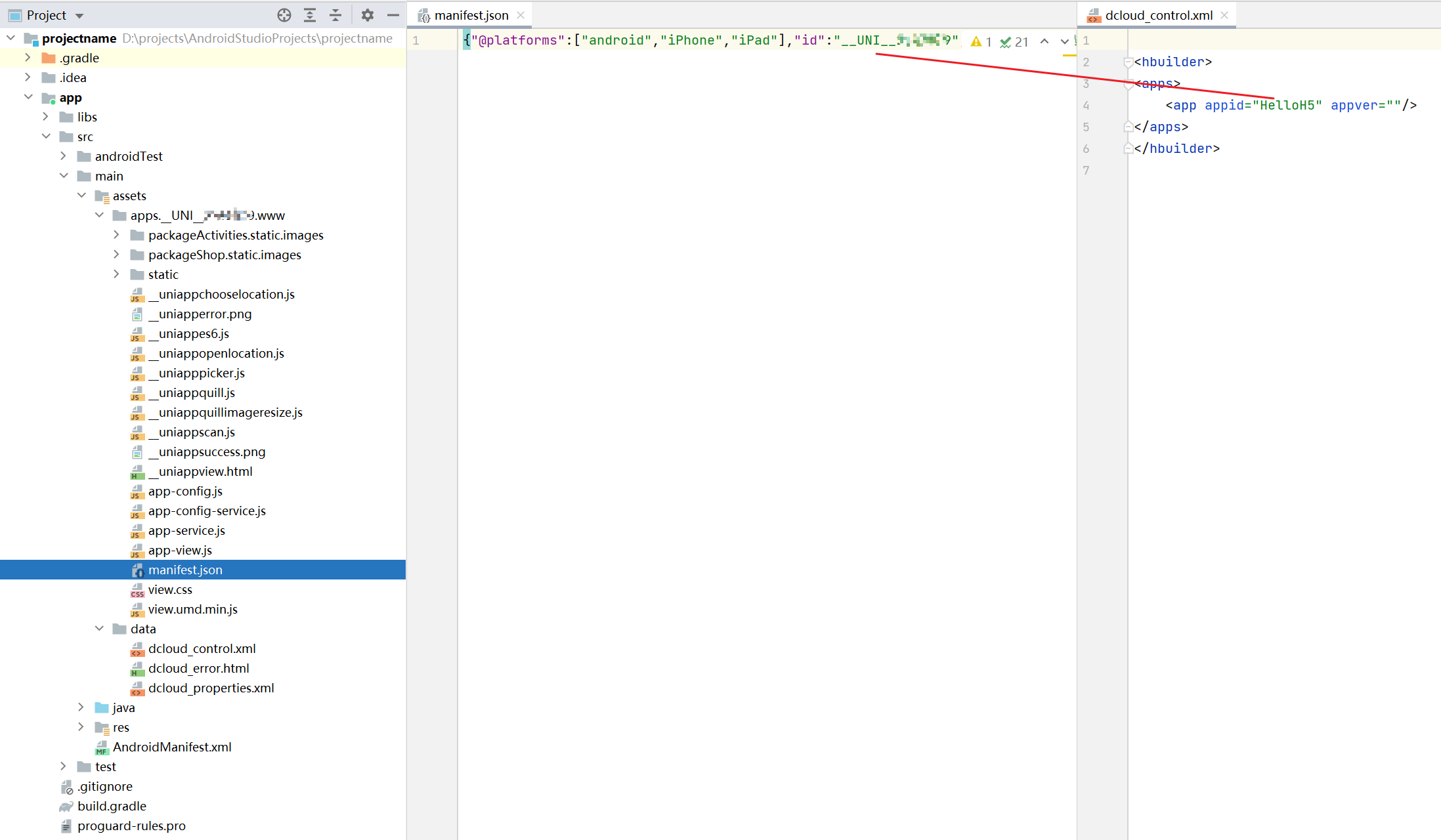The height and width of the screenshot is (840, 1441).
Task: Fold the apps tag in the editor gutter
Action: [1128, 84]
